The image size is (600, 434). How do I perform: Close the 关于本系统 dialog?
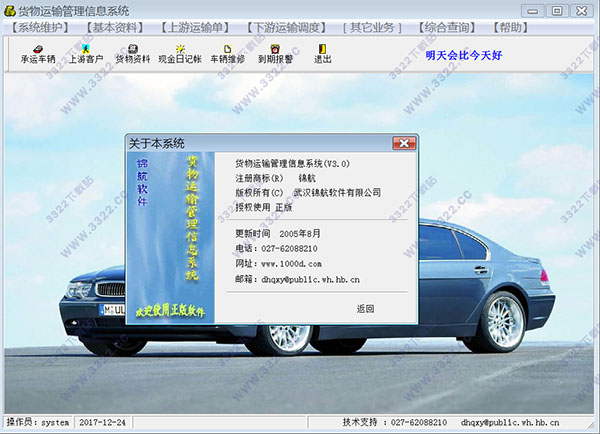(x=404, y=144)
